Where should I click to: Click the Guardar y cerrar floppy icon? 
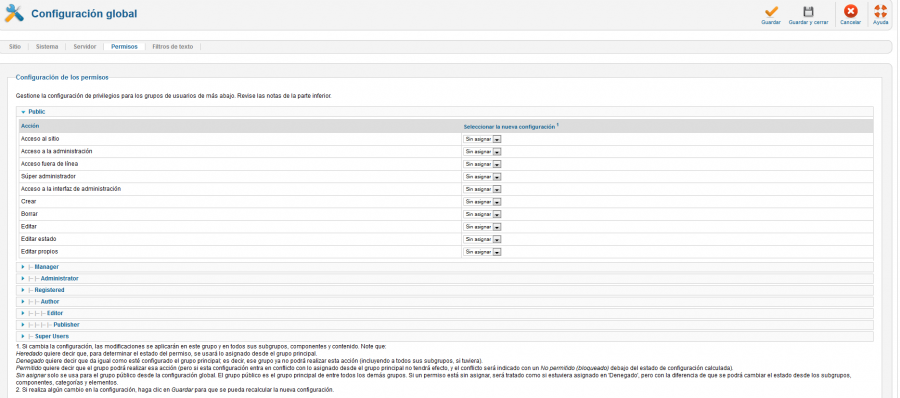pos(808,11)
